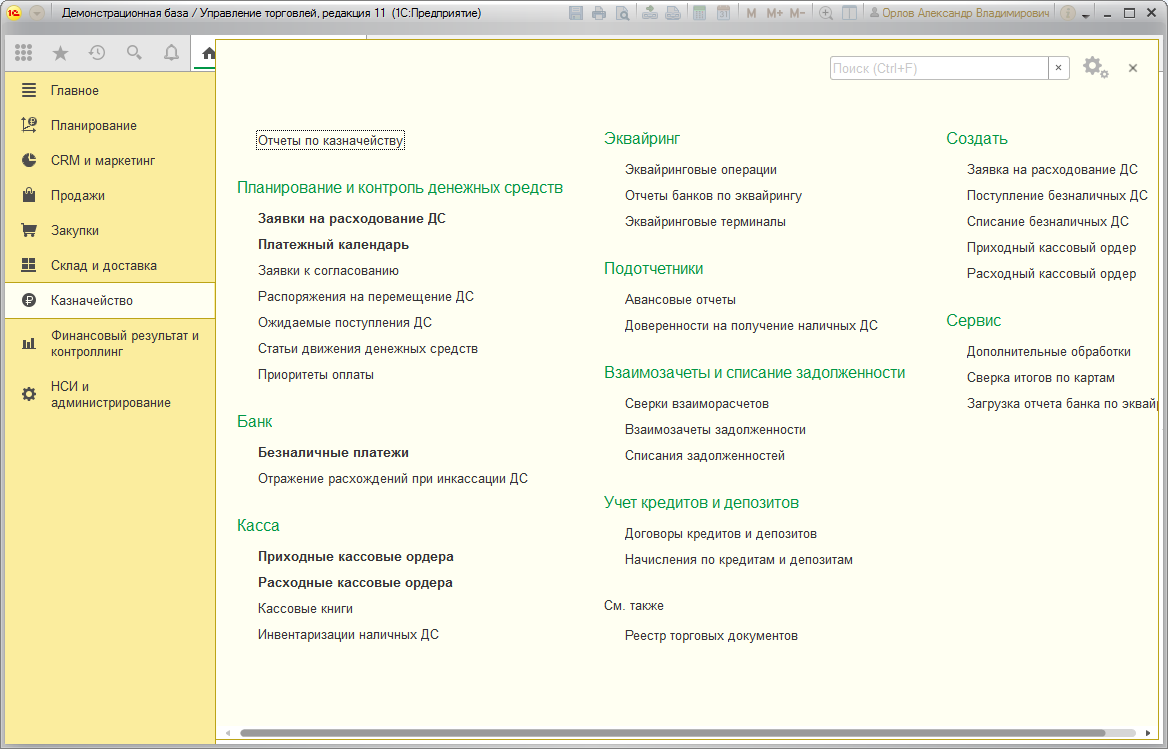Click the 1C main menu logo

pos(13,13)
